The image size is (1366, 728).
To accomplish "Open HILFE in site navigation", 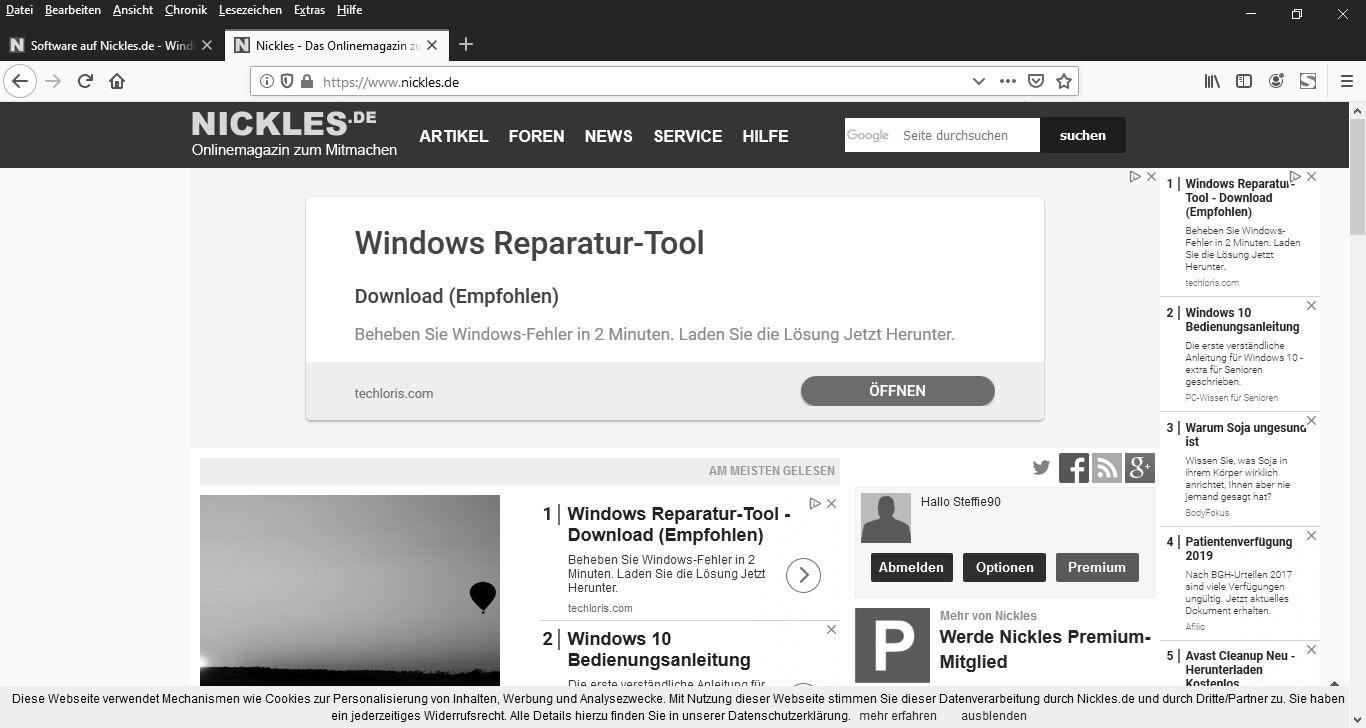I will (x=765, y=136).
